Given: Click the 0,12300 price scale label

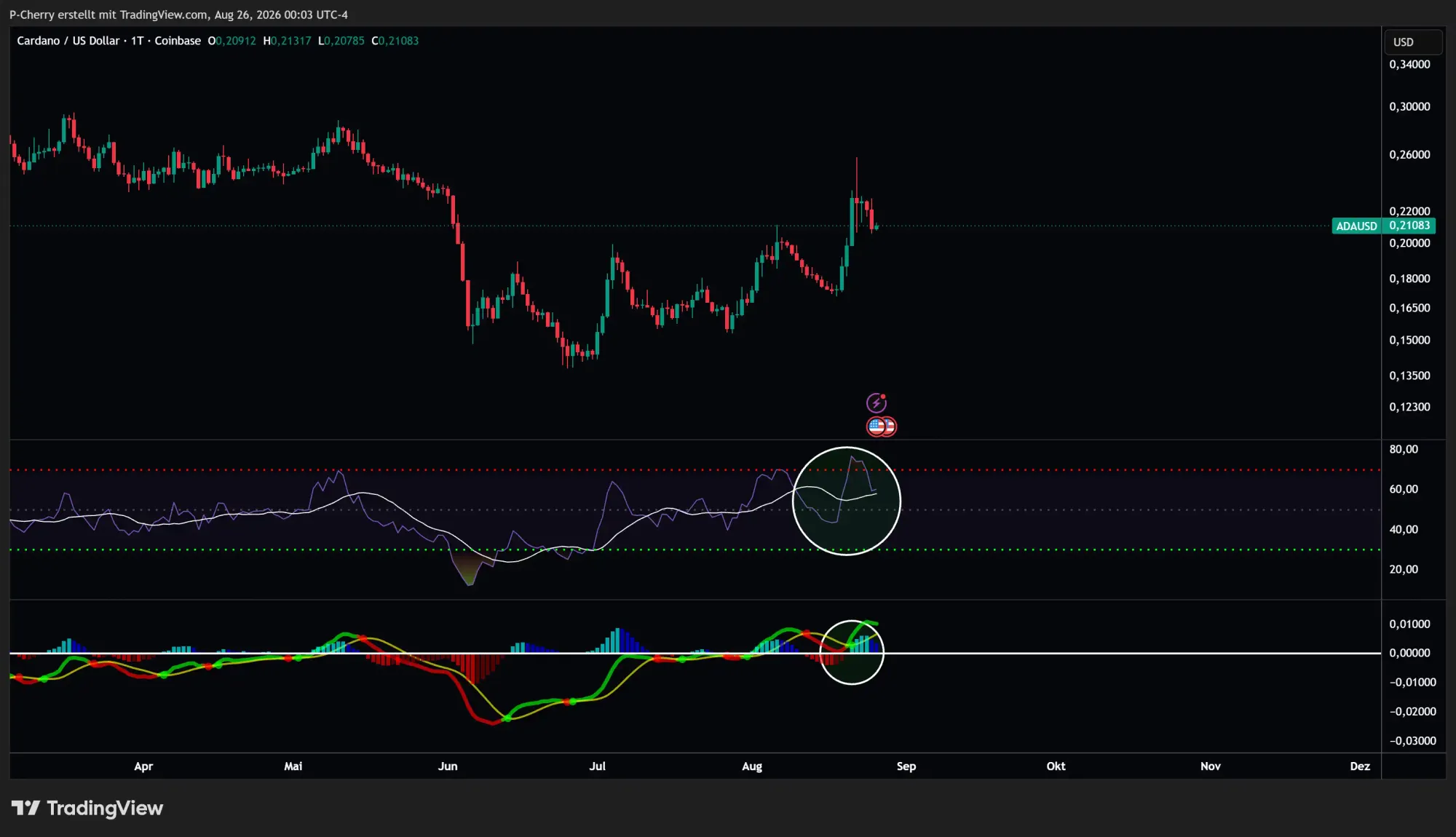Looking at the screenshot, I should tap(1409, 408).
